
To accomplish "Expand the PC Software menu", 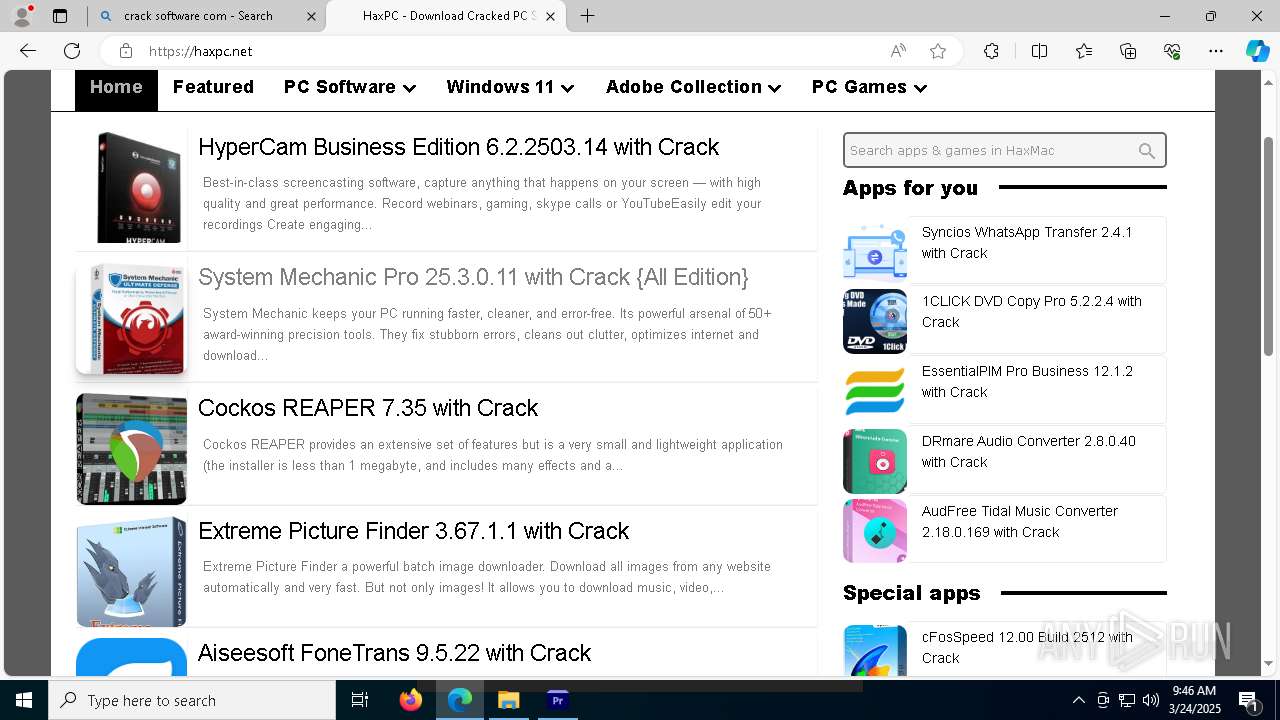I will click(350, 88).
